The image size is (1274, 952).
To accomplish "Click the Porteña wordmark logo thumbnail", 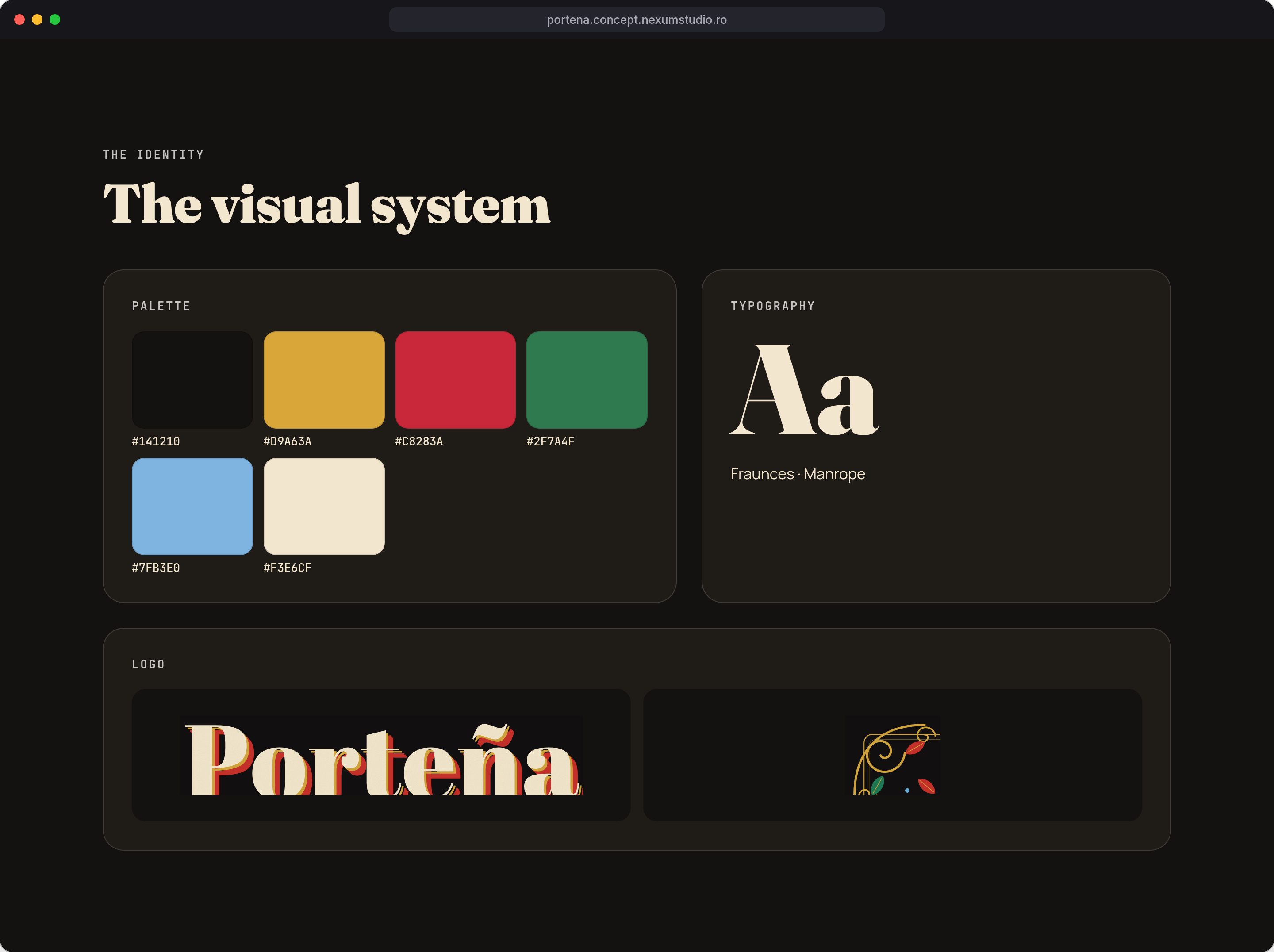I will pos(381,755).
